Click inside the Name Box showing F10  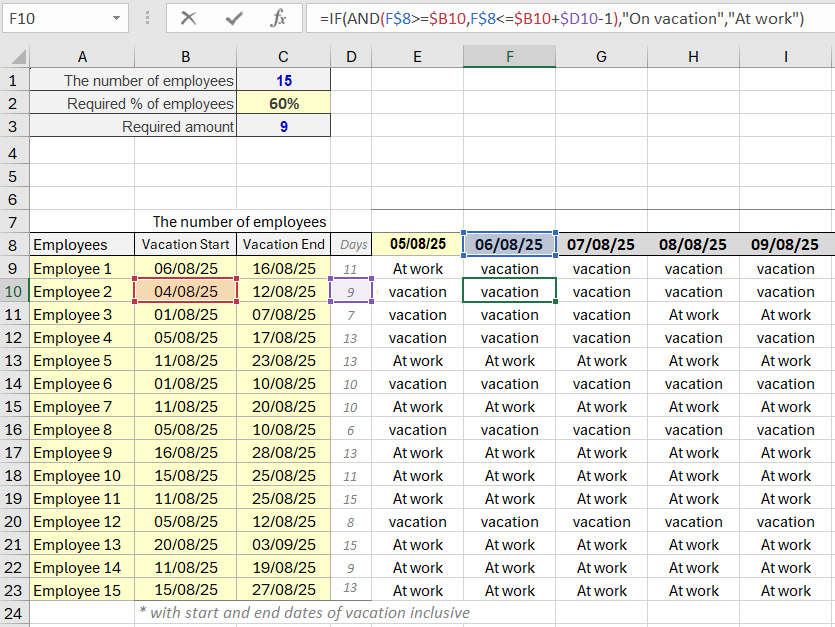pos(52,18)
